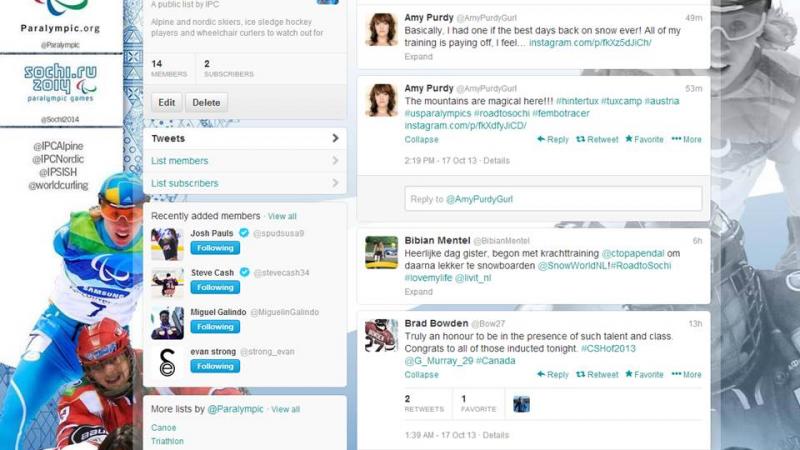Favorite Amy Purdy's mountains tweet

[644, 139]
